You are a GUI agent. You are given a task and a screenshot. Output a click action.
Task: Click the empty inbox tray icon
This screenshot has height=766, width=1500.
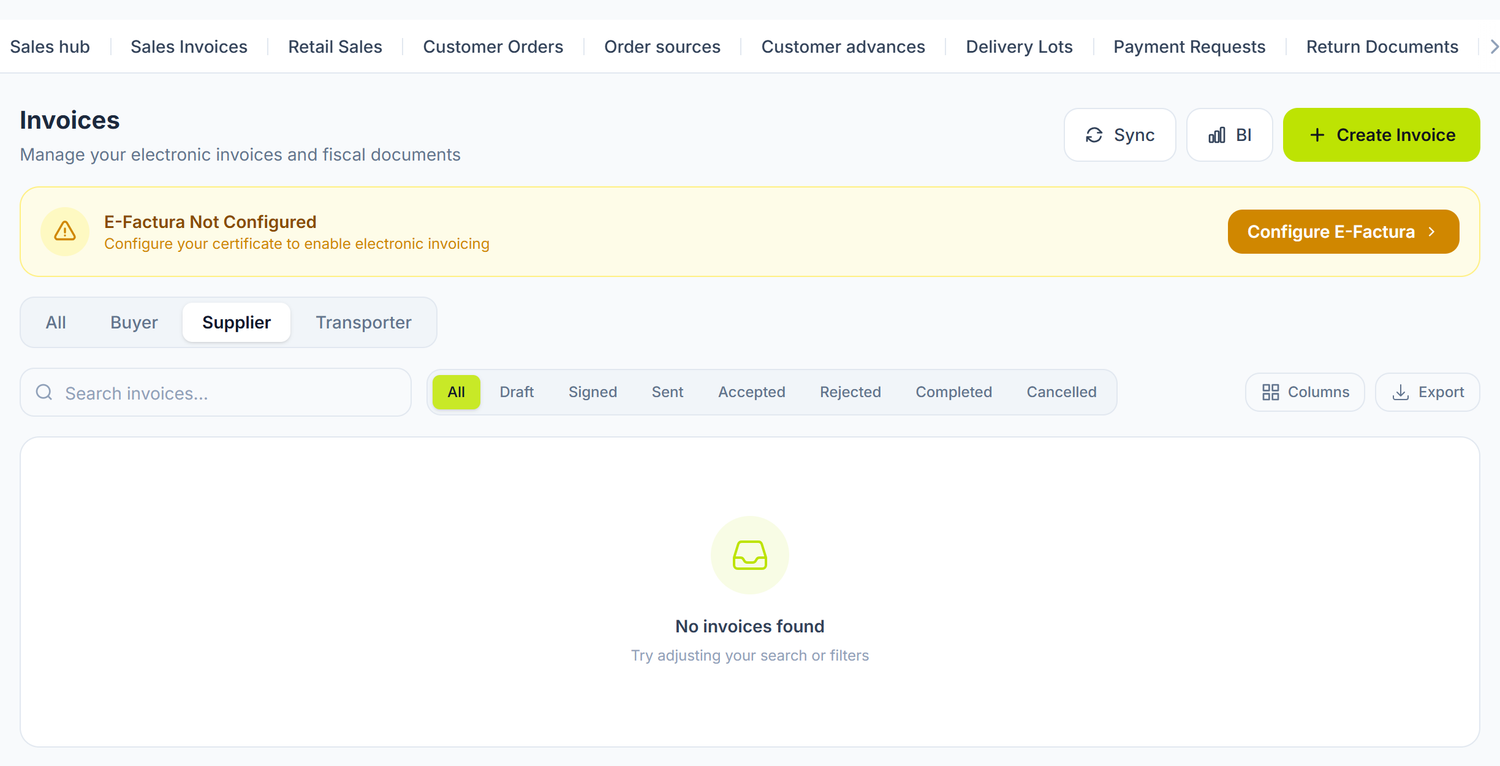tap(750, 555)
